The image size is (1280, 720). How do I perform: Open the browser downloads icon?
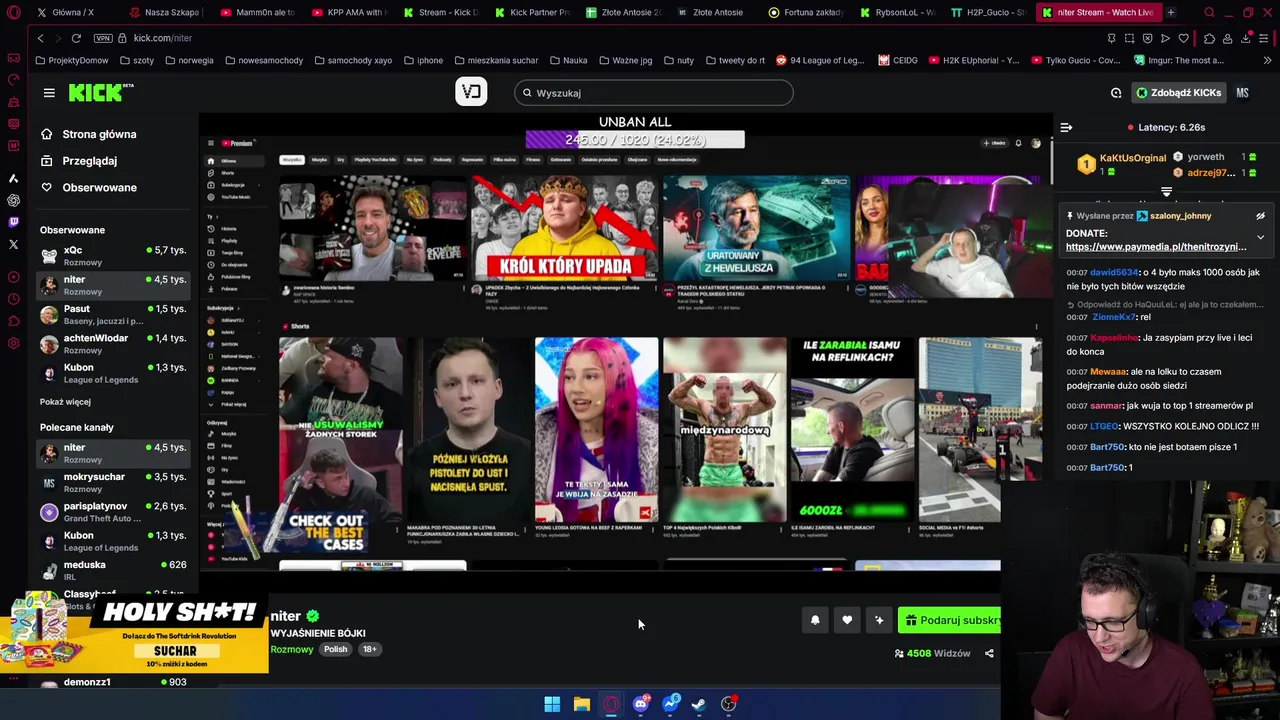[1246, 38]
